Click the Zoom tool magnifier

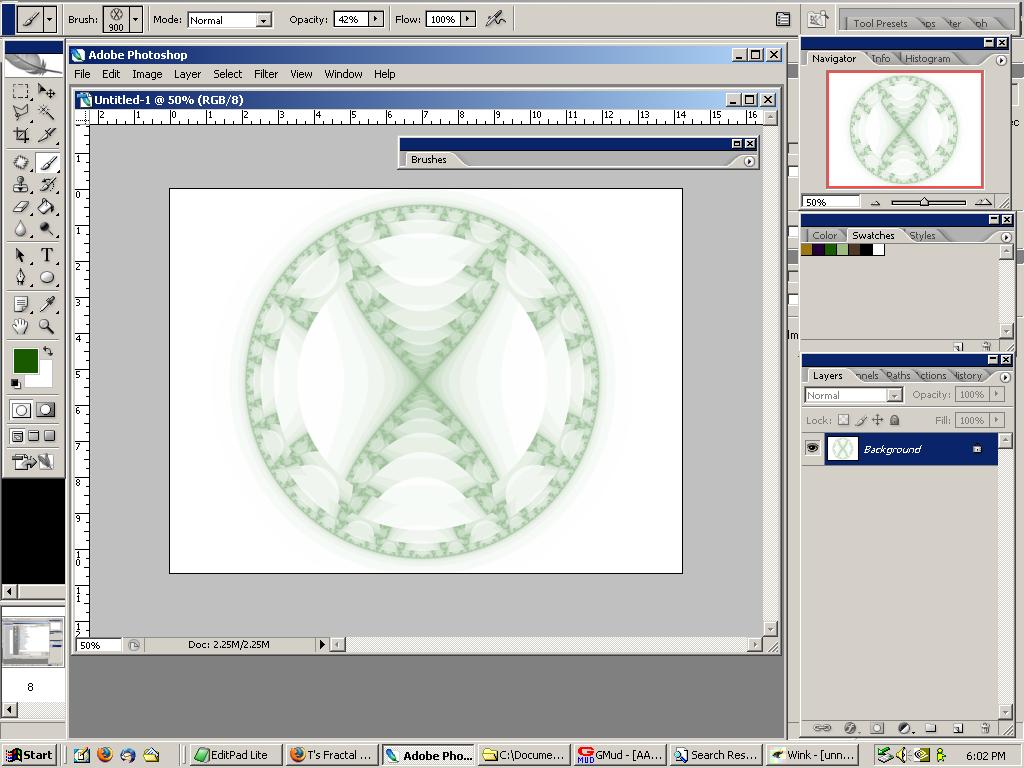(x=46, y=327)
